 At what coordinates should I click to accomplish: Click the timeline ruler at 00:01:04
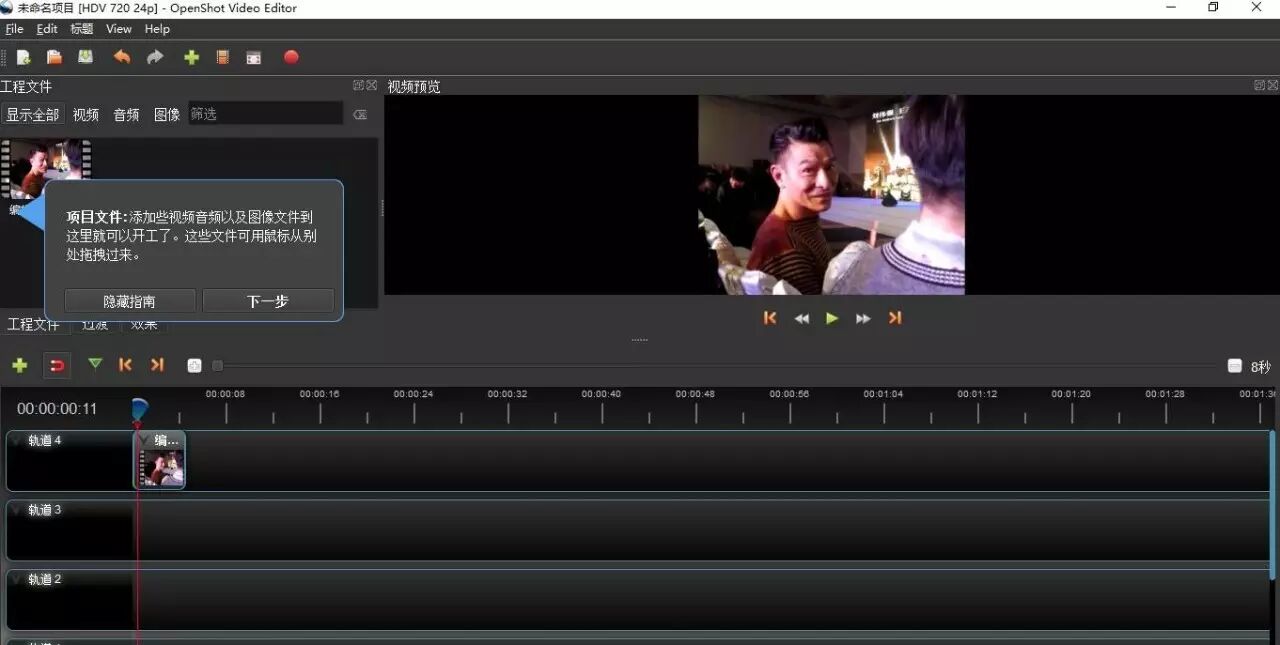[883, 394]
